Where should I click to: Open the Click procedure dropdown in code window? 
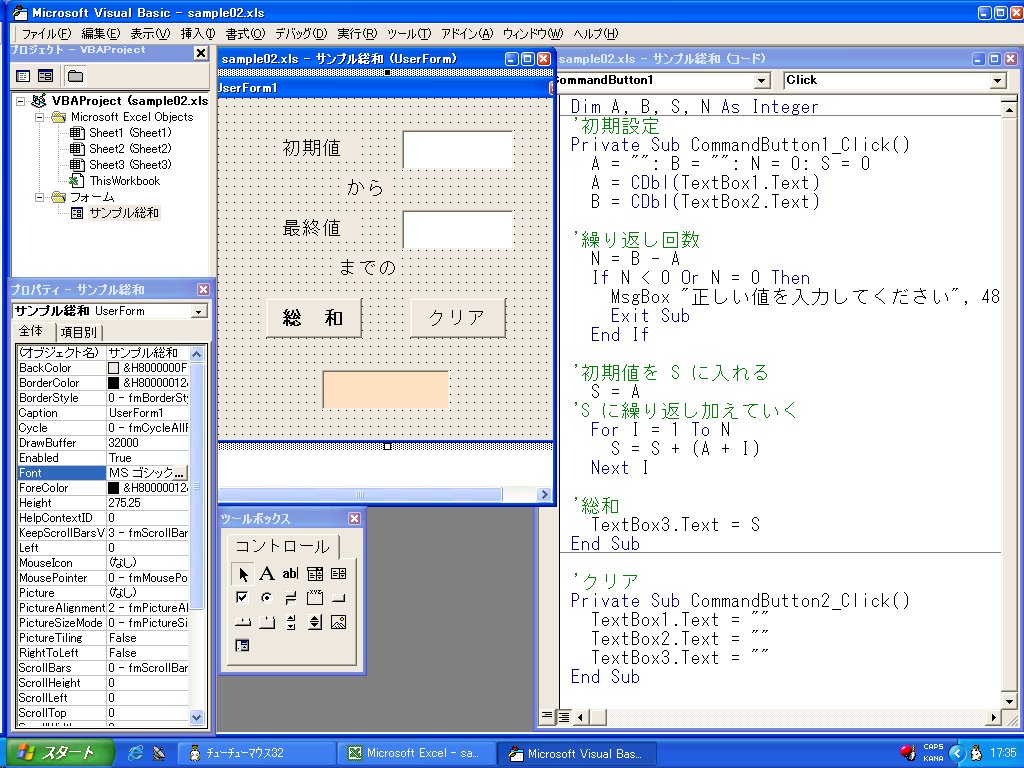[997, 80]
